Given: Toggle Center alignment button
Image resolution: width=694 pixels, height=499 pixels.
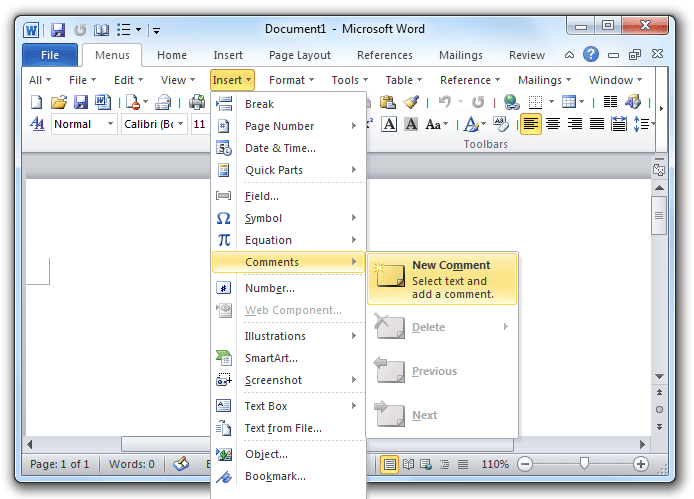Looking at the screenshot, I should 553,124.
